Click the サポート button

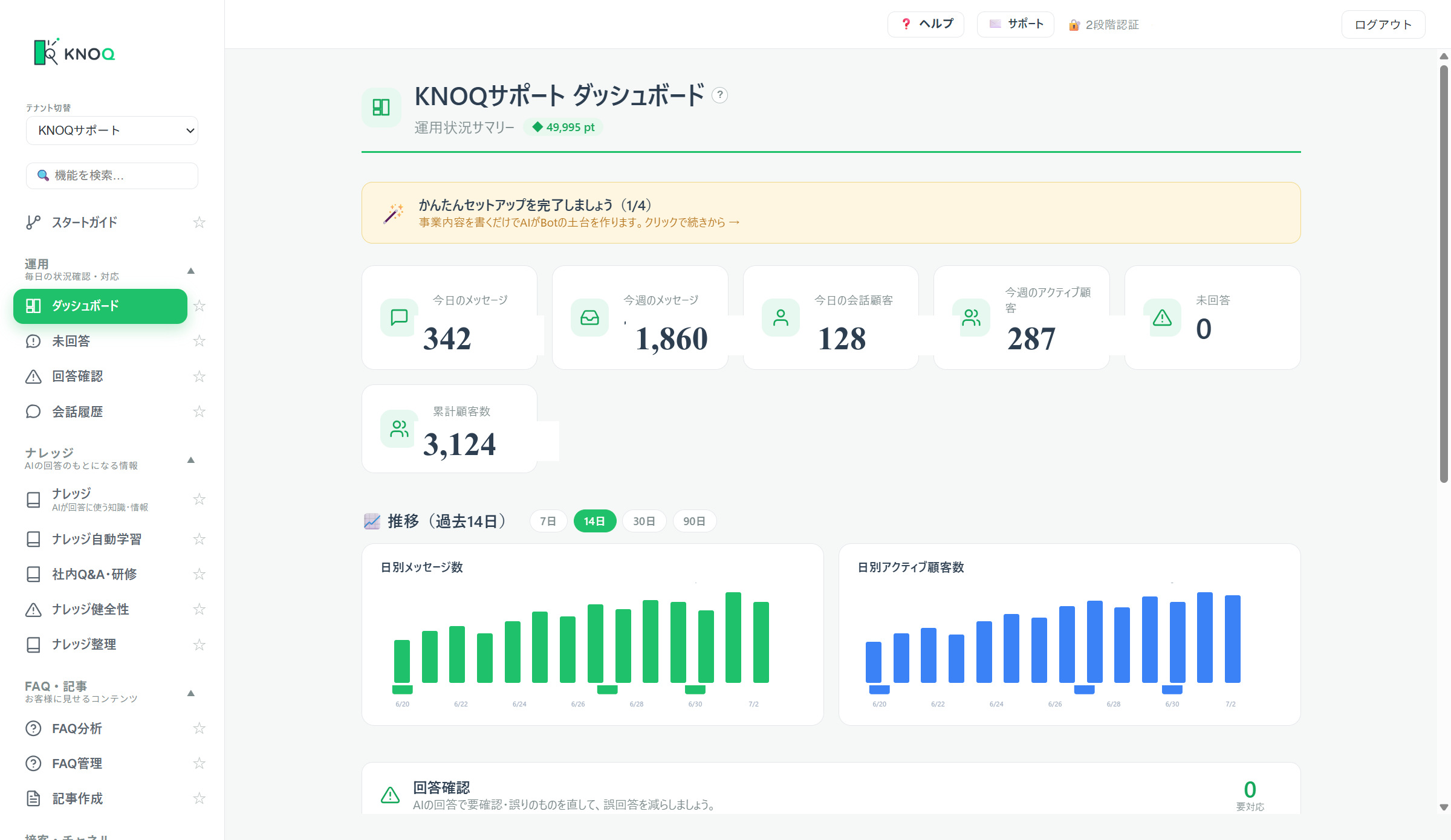pyautogui.click(x=1016, y=24)
